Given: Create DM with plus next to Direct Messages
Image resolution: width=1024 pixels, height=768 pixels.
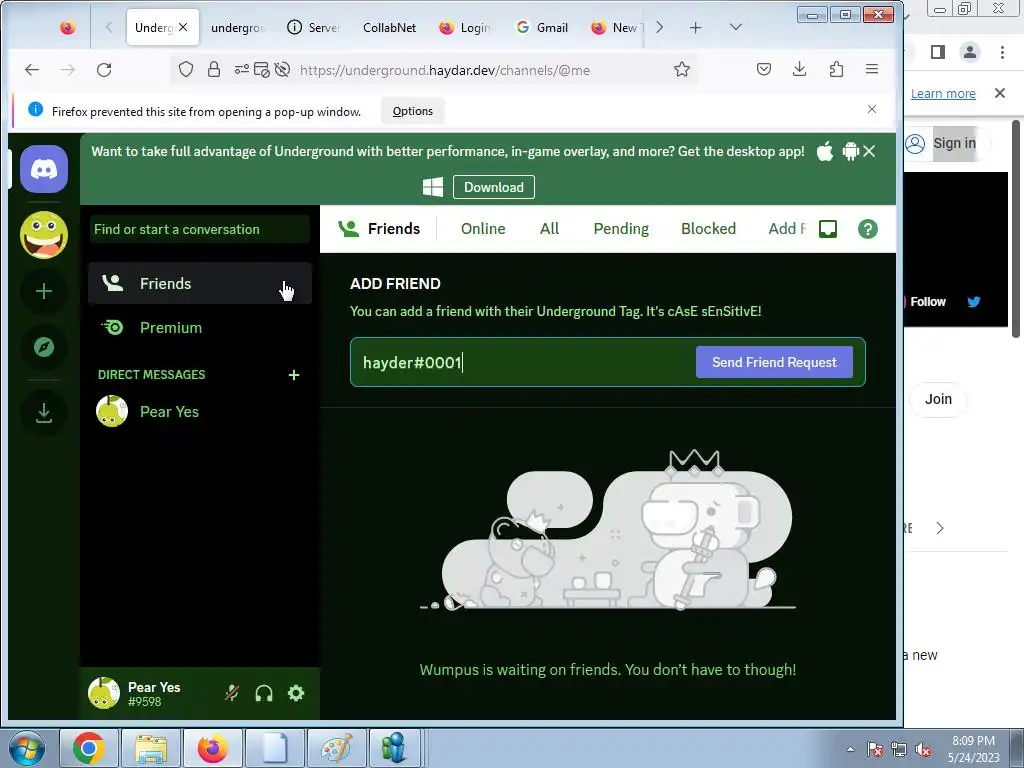Looking at the screenshot, I should [x=294, y=375].
